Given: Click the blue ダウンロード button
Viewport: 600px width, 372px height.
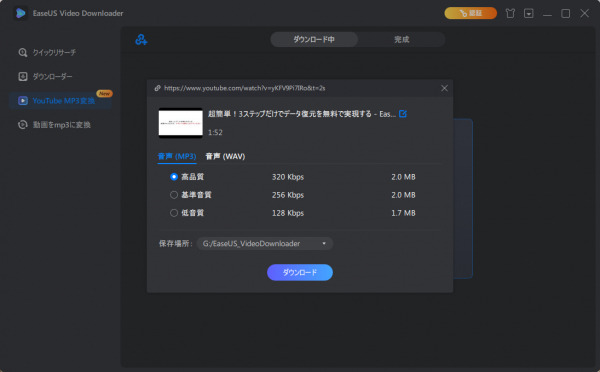Looking at the screenshot, I should (x=300, y=272).
